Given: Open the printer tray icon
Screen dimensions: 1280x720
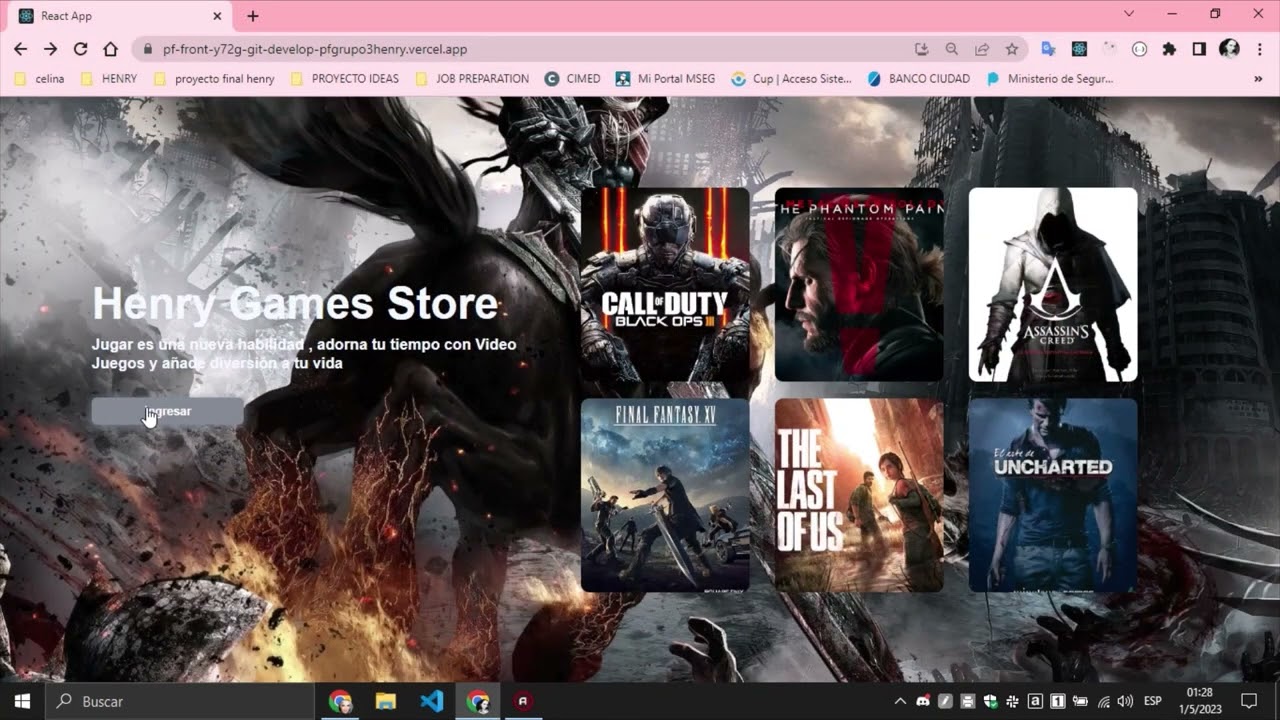Looking at the screenshot, I should point(968,701).
